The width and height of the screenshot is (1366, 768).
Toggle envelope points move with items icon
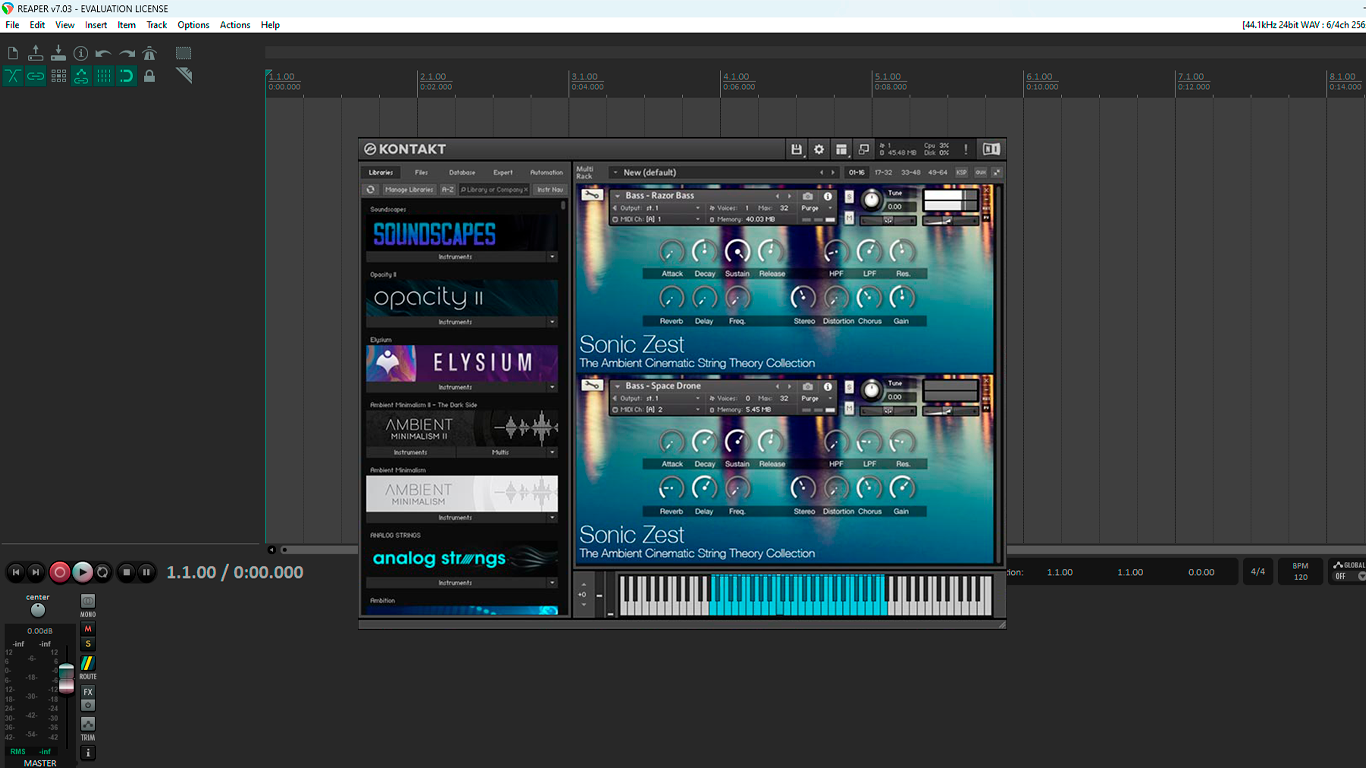(81, 76)
